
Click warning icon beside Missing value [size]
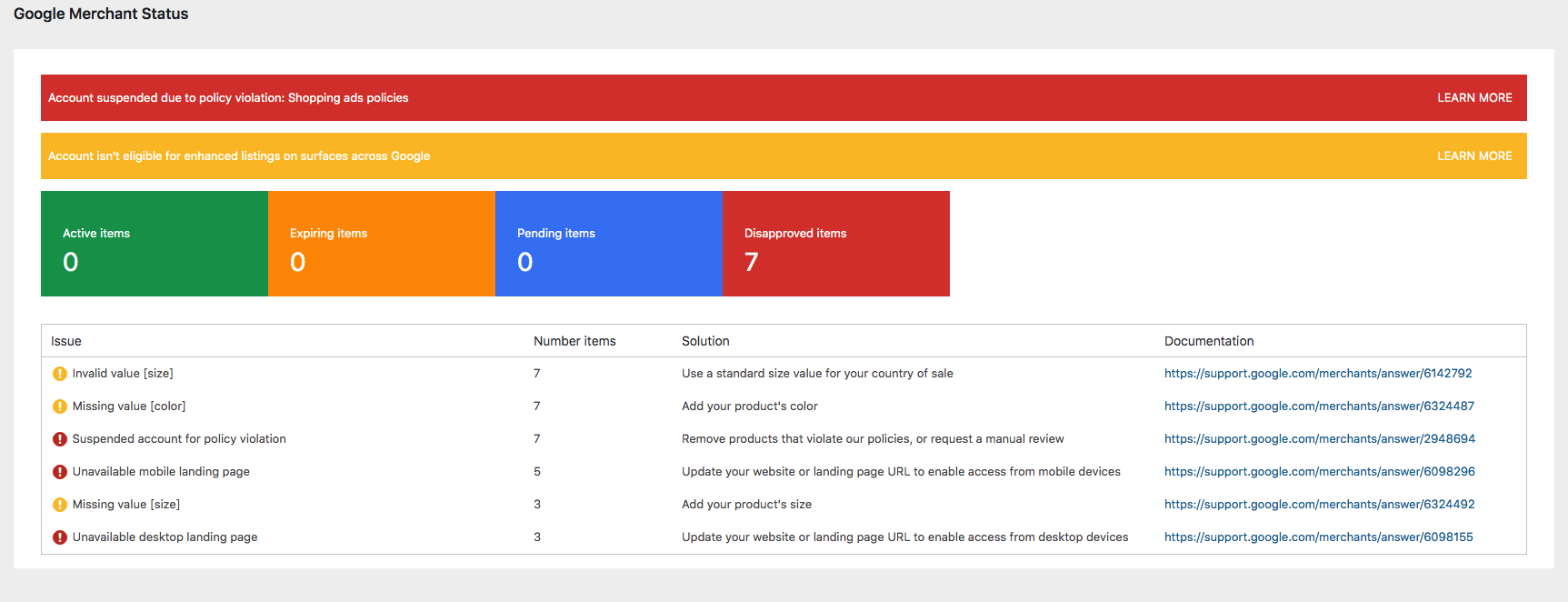coord(60,505)
